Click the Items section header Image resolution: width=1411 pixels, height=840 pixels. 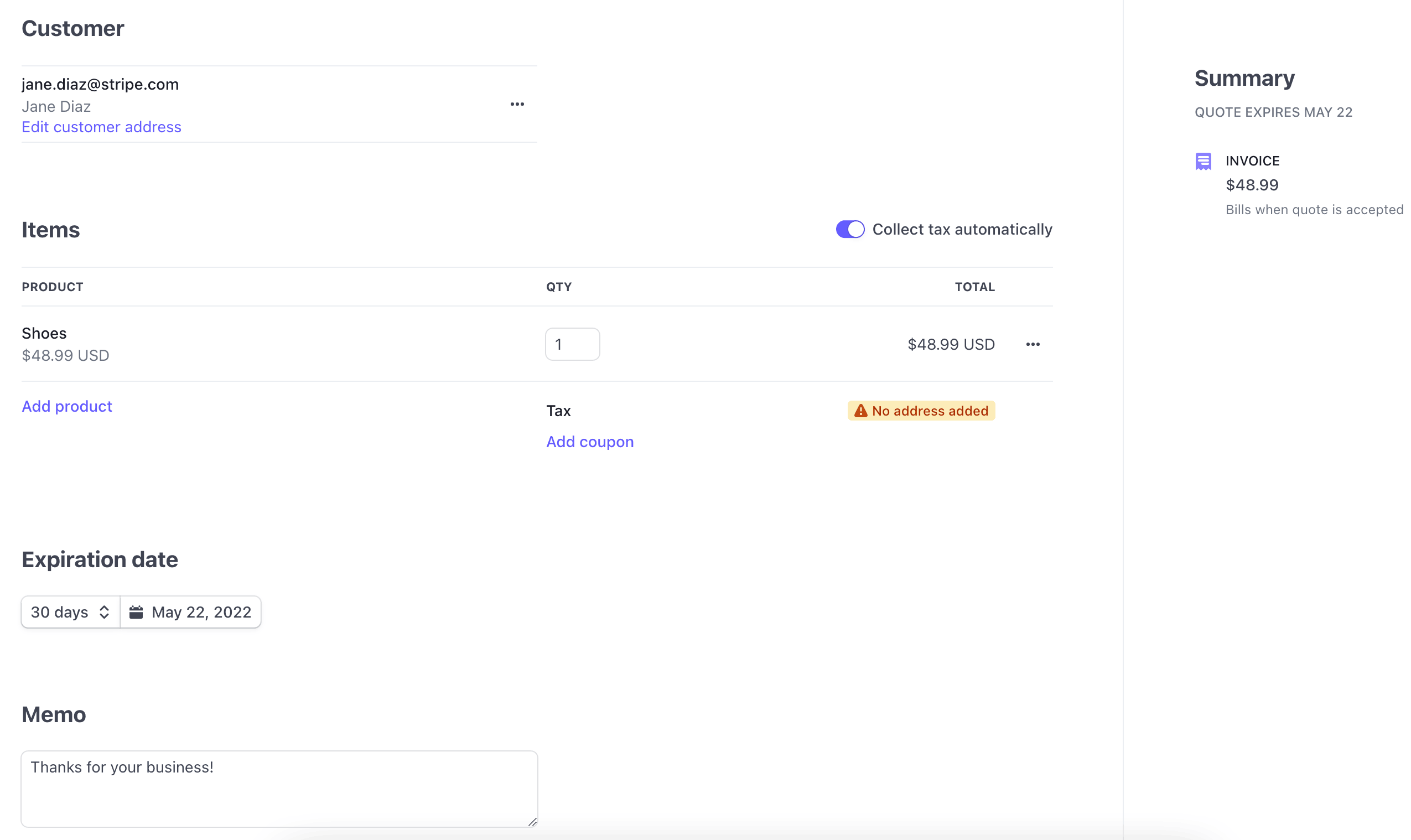click(x=50, y=228)
